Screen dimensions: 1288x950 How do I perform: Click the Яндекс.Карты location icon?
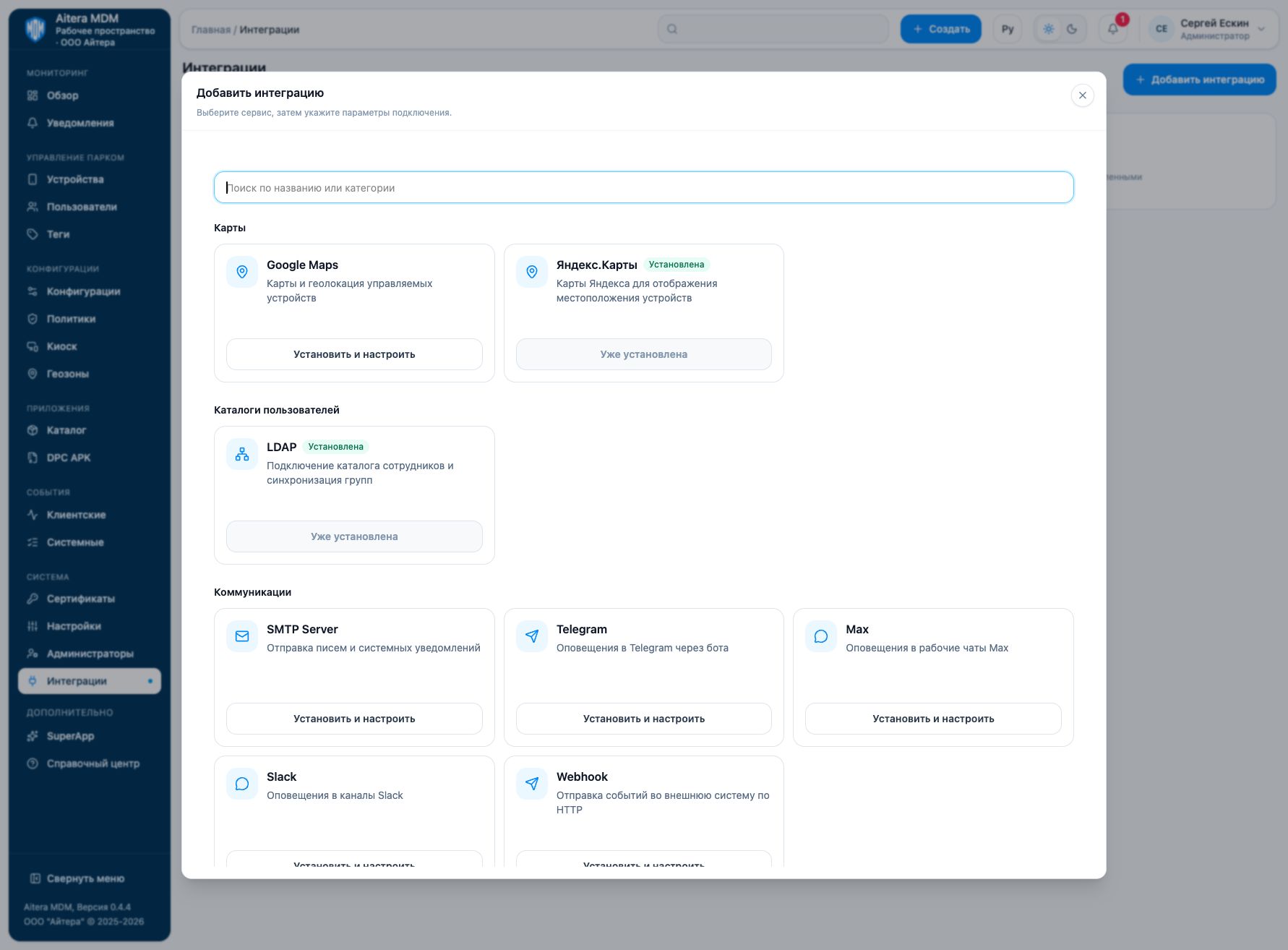tap(532, 272)
